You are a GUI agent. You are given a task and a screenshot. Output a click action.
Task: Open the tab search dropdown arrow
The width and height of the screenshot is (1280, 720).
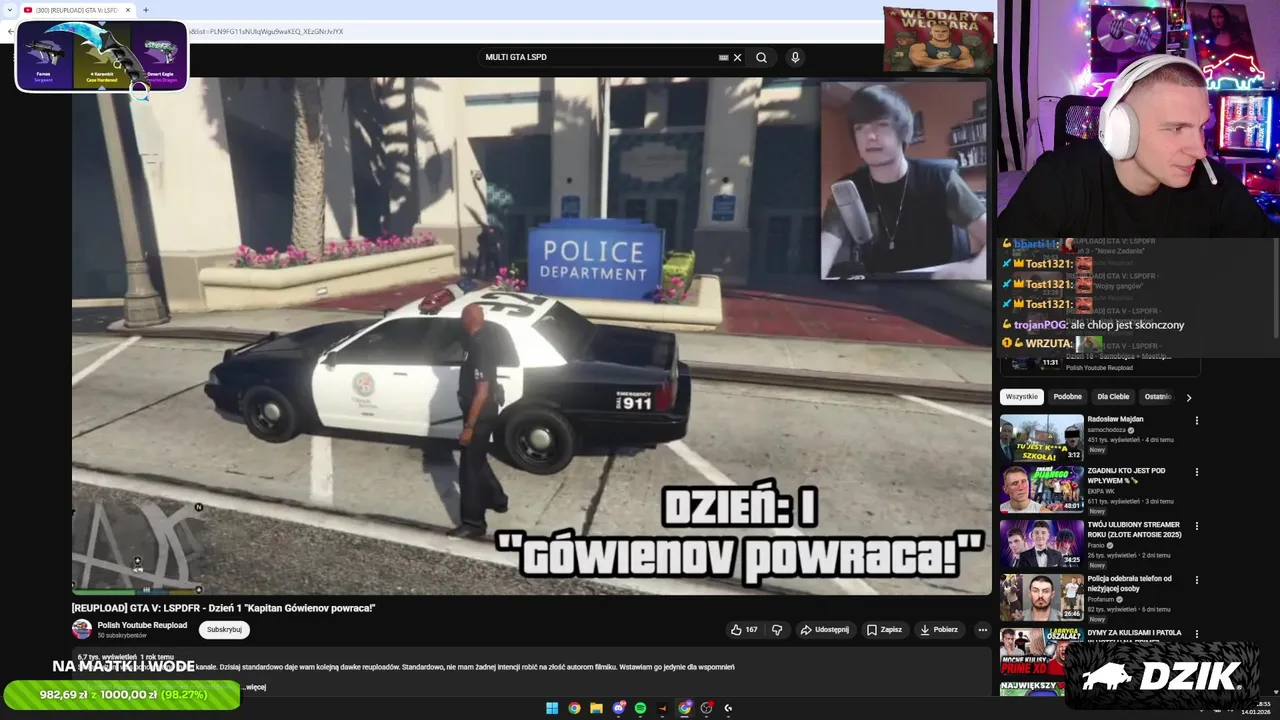(8, 10)
